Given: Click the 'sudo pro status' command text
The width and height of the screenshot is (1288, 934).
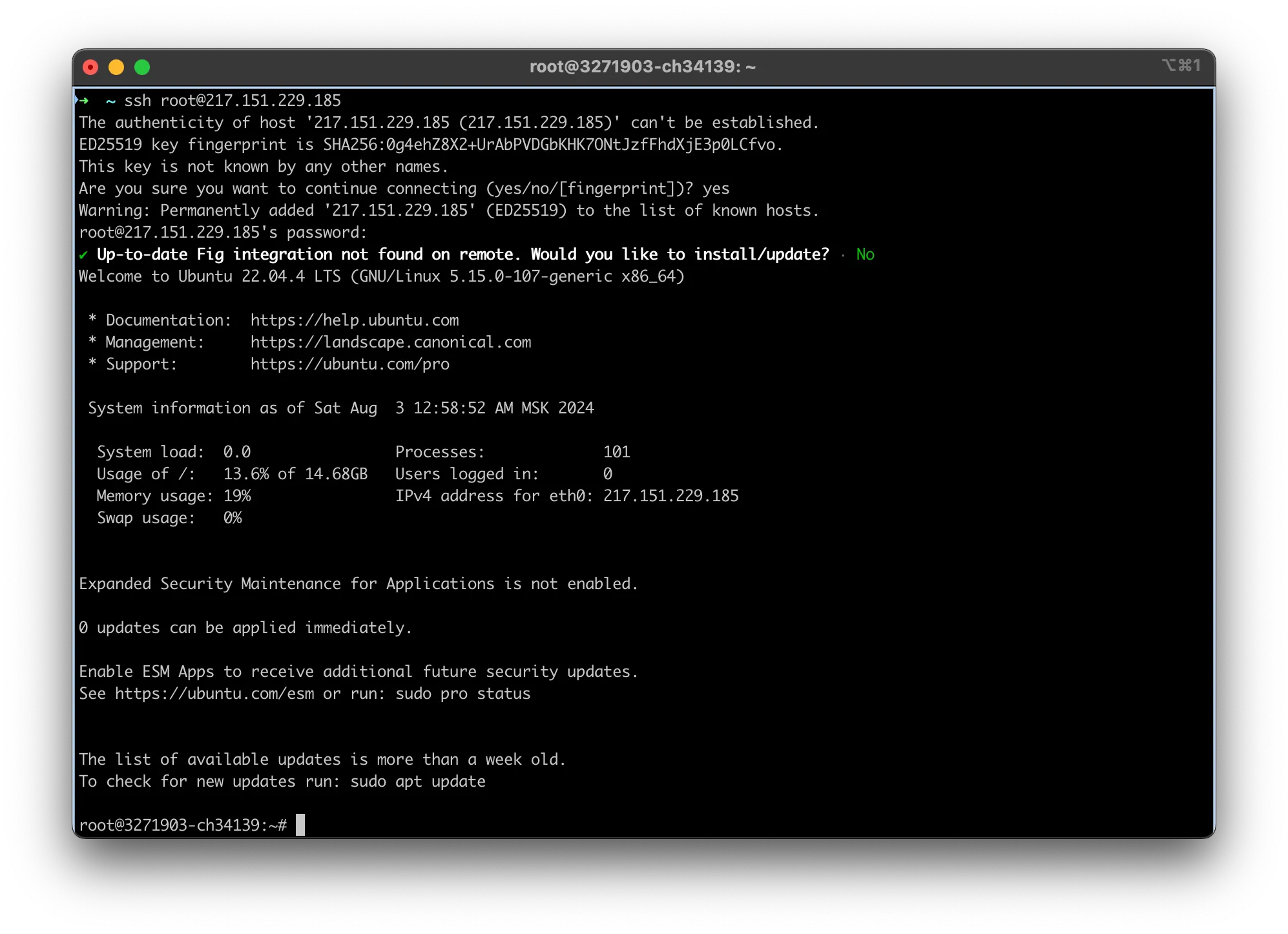Looking at the screenshot, I should 463,694.
